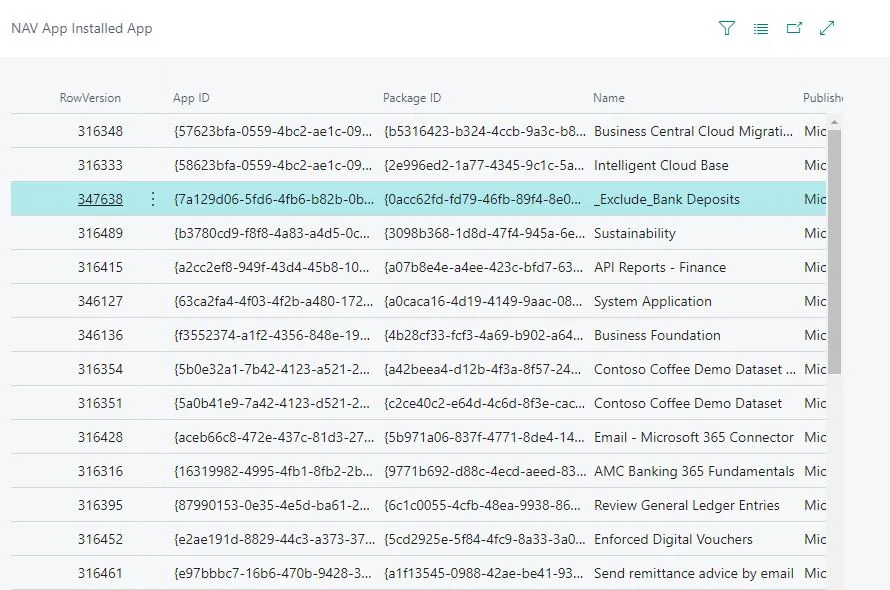Click App ID starting {58623bfa-0559
The height and width of the screenshot is (590, 890).
pyautogui.click(x=273, y=165)
